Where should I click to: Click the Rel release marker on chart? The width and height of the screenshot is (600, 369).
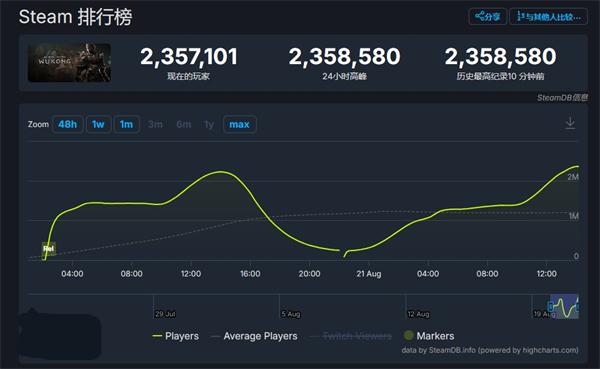(x=49, y=249)
